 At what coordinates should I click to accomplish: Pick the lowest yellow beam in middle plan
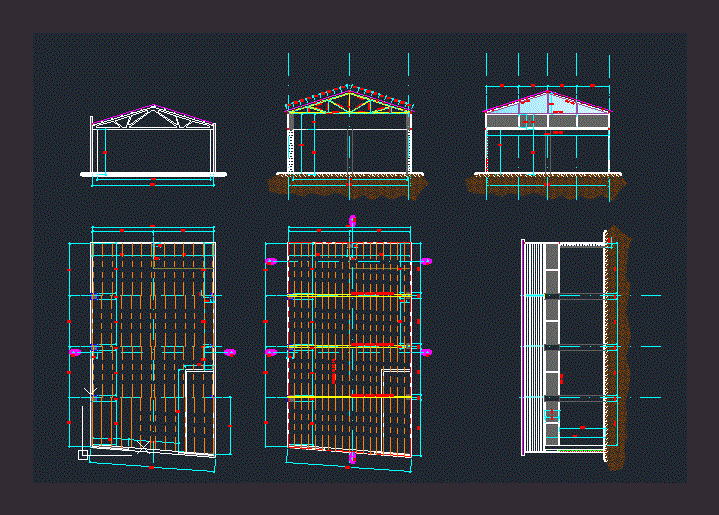coord(350,397)
